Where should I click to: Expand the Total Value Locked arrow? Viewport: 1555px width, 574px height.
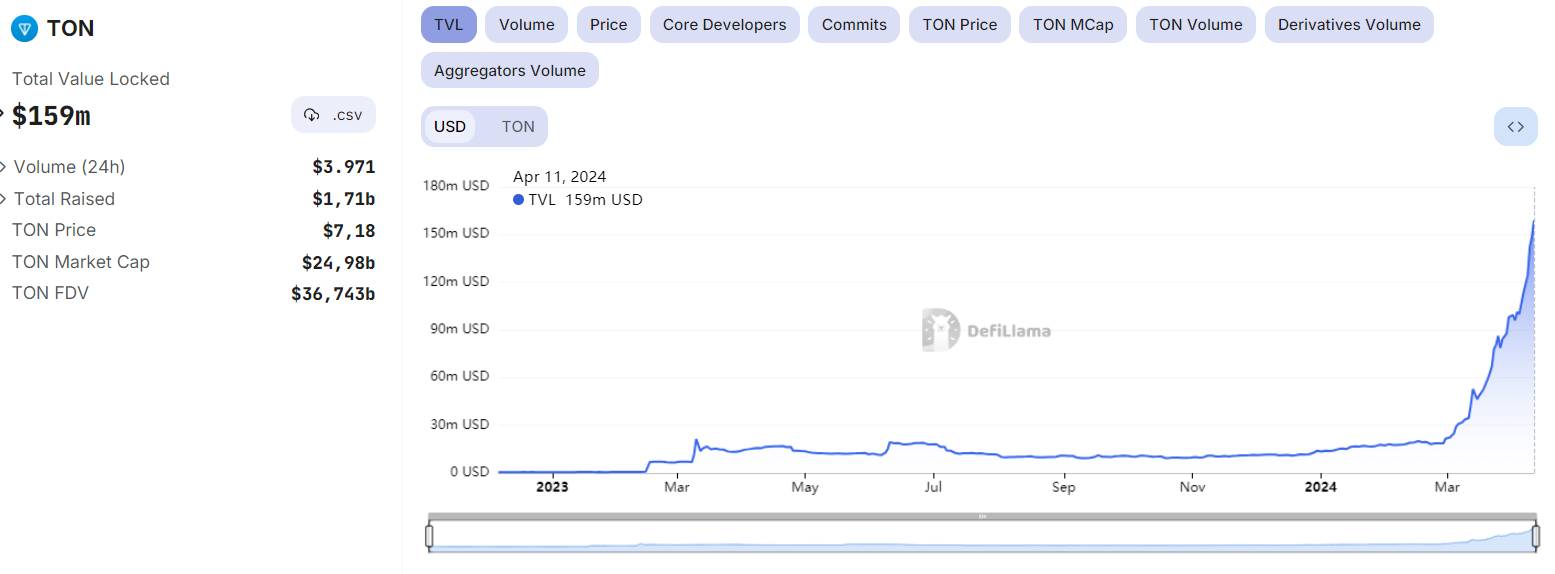pyautogui.click(x=3, y=114)
